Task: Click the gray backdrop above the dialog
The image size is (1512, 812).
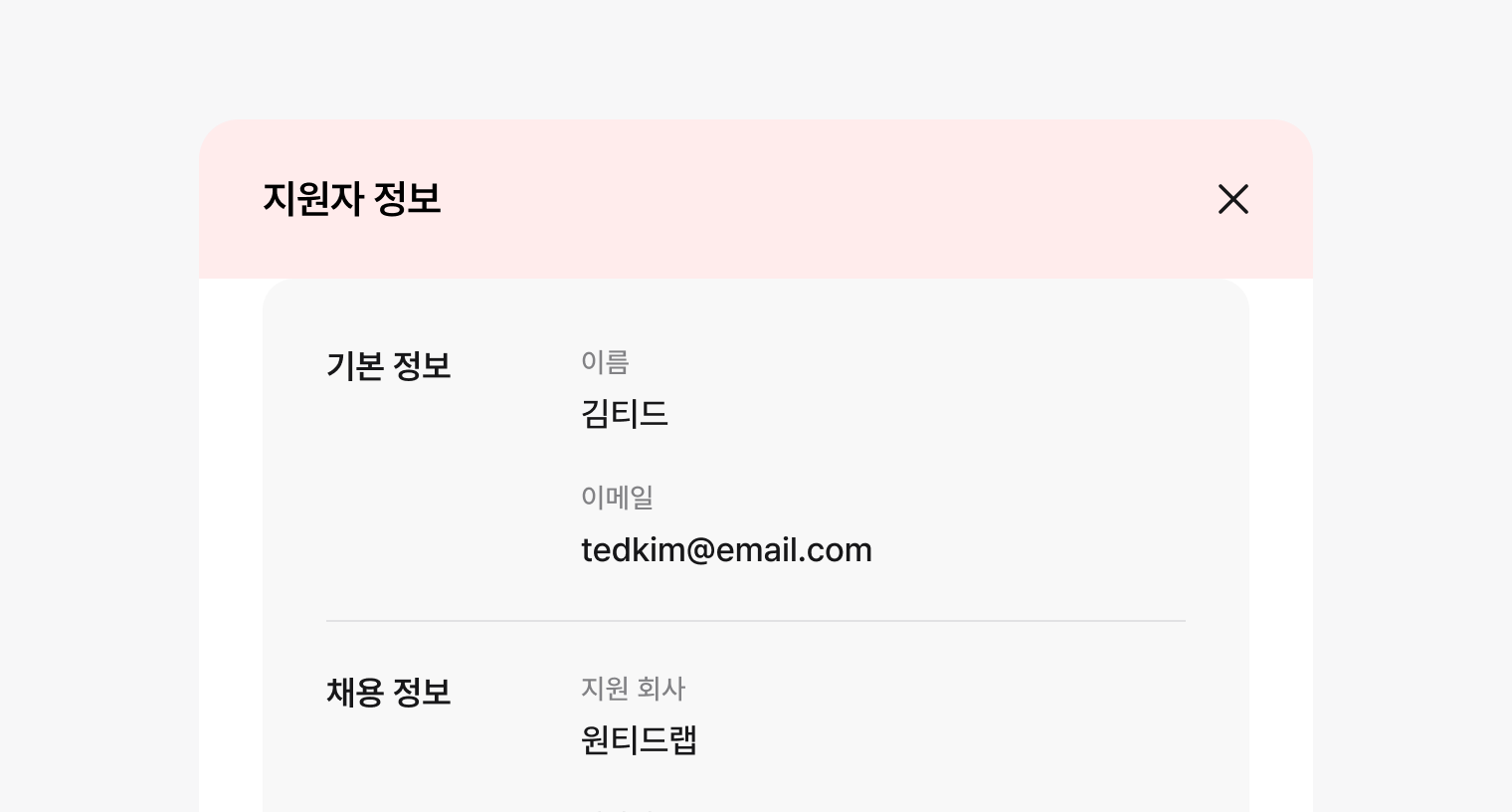Action: coord(756,60)
